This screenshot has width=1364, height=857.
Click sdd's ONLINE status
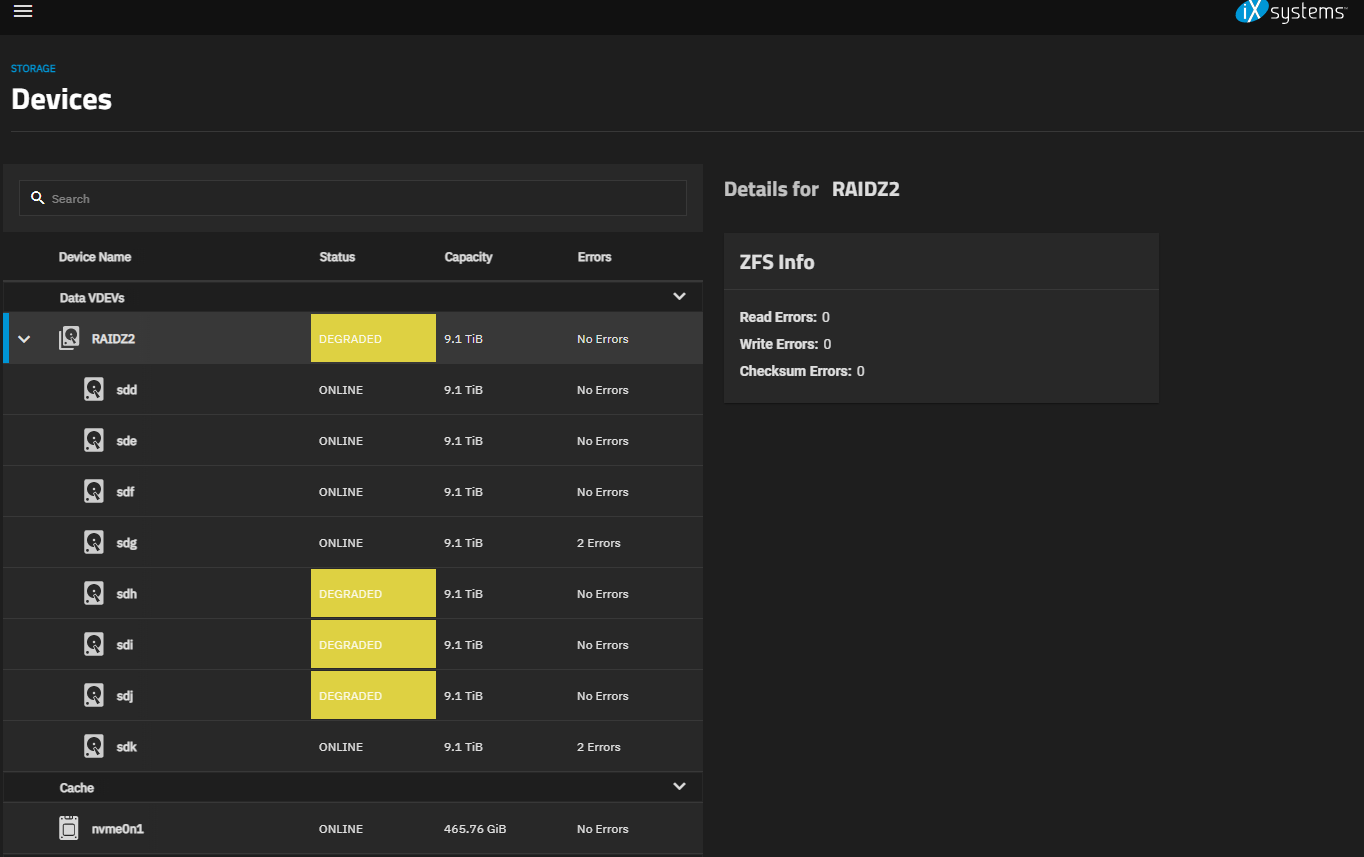[x=341, y=390]
